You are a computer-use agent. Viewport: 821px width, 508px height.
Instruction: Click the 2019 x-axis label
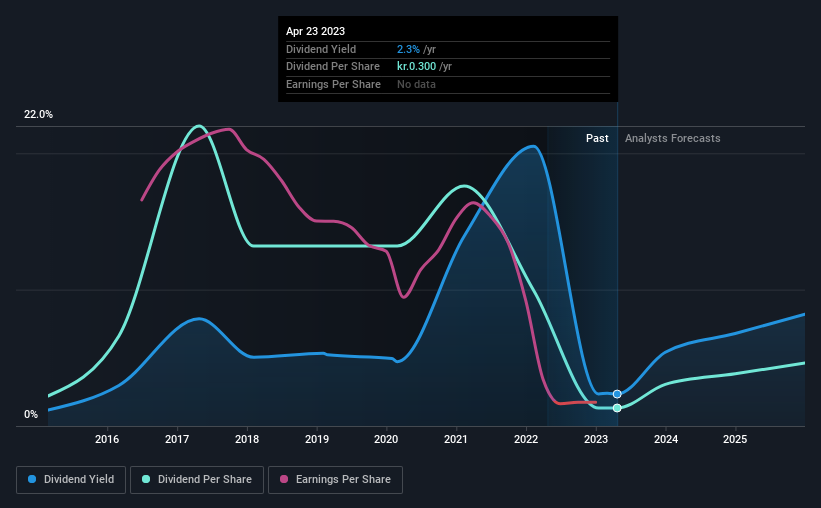pyautogui.click(x=317, y=439)
